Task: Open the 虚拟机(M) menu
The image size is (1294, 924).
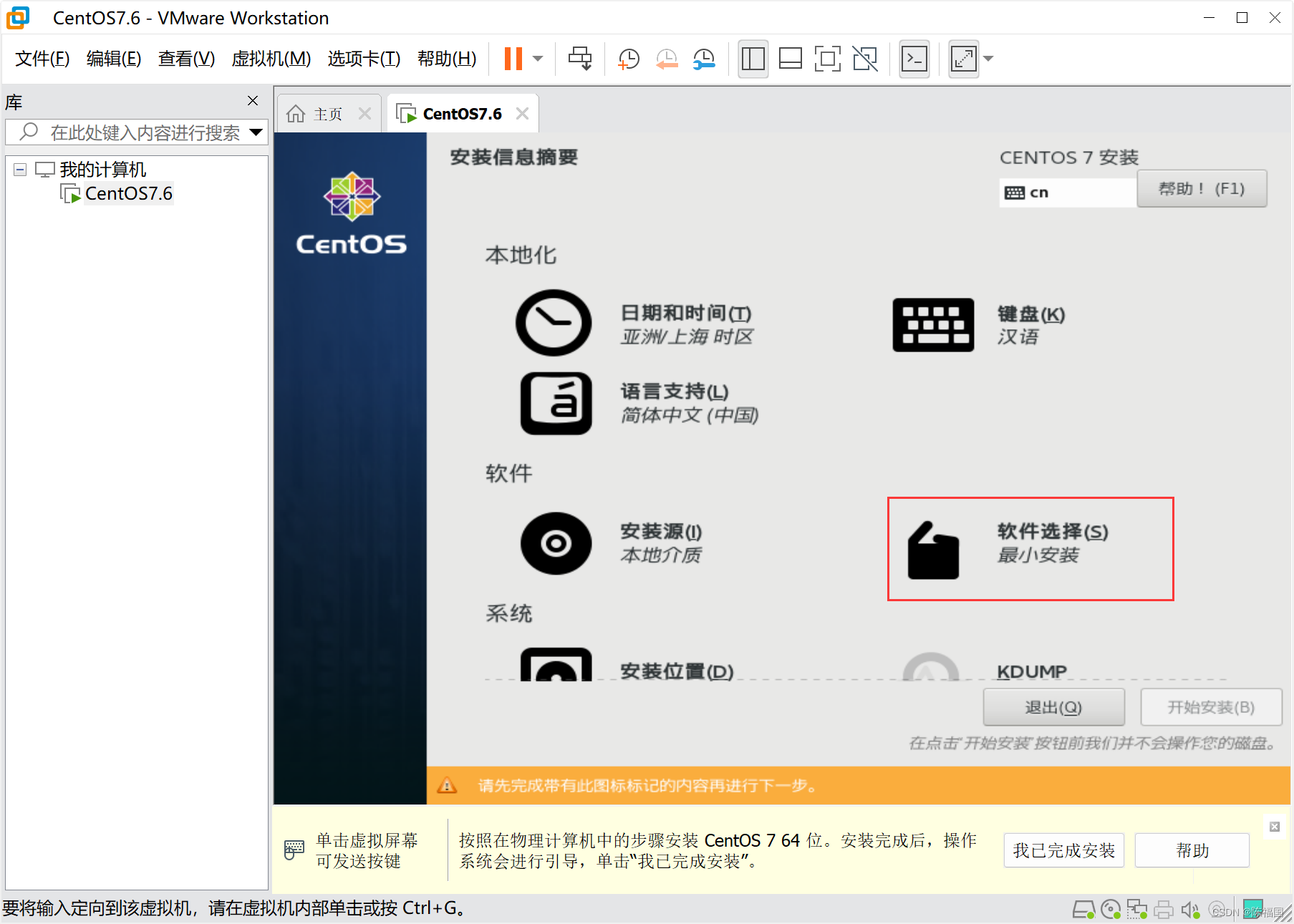Action: click(271, 59)
